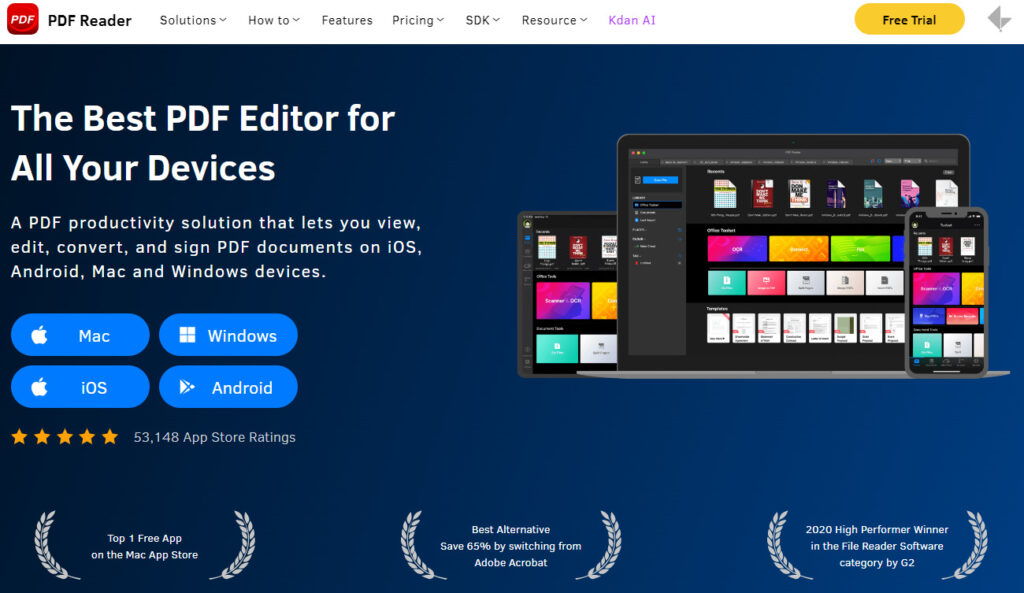Click the PDF productivity solution description text
Image resolution: width=1024 pixels, height=593 pixels.
(216, 247)
